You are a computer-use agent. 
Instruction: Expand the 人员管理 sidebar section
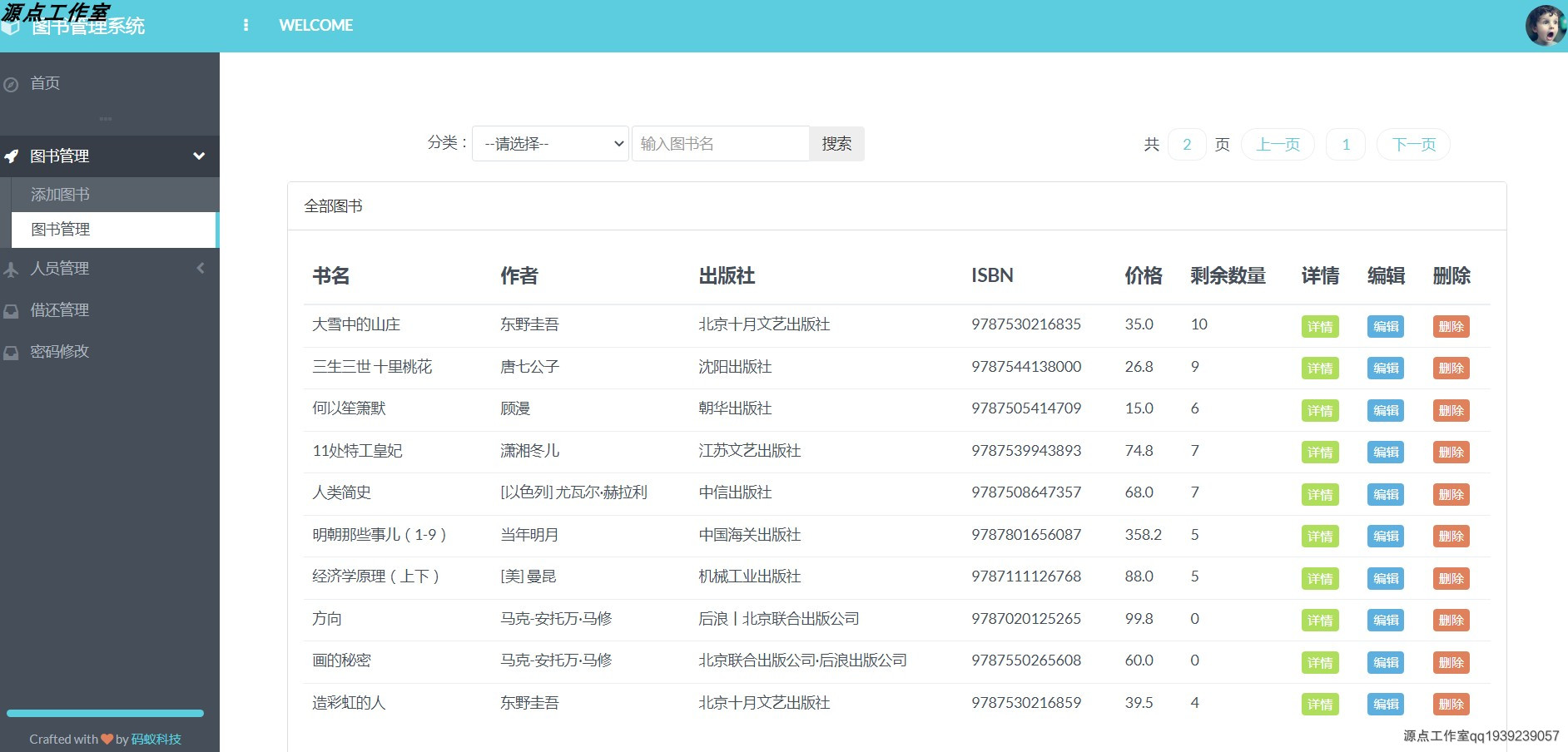click(200, 269)
